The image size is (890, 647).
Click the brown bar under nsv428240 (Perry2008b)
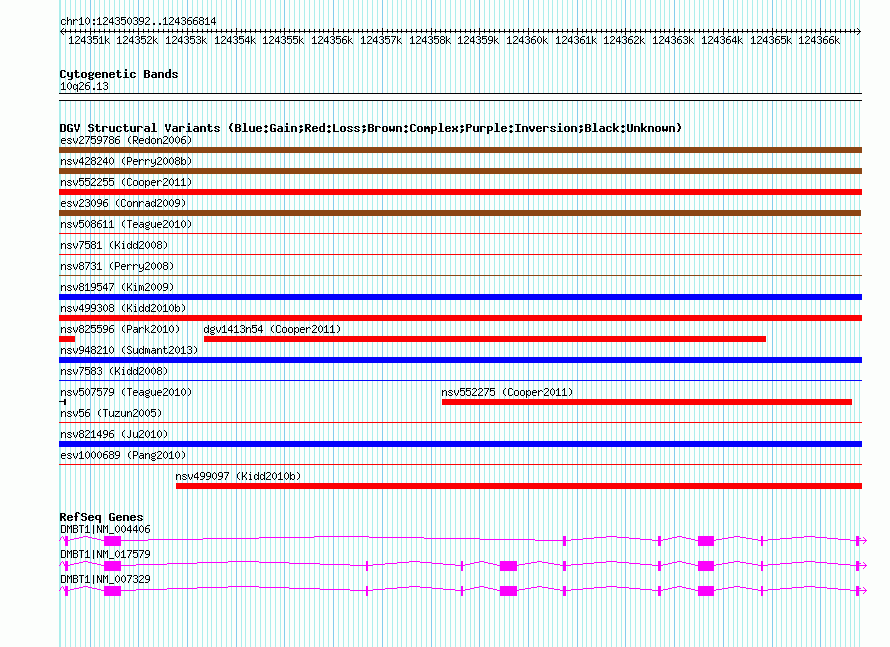(460, 171)
